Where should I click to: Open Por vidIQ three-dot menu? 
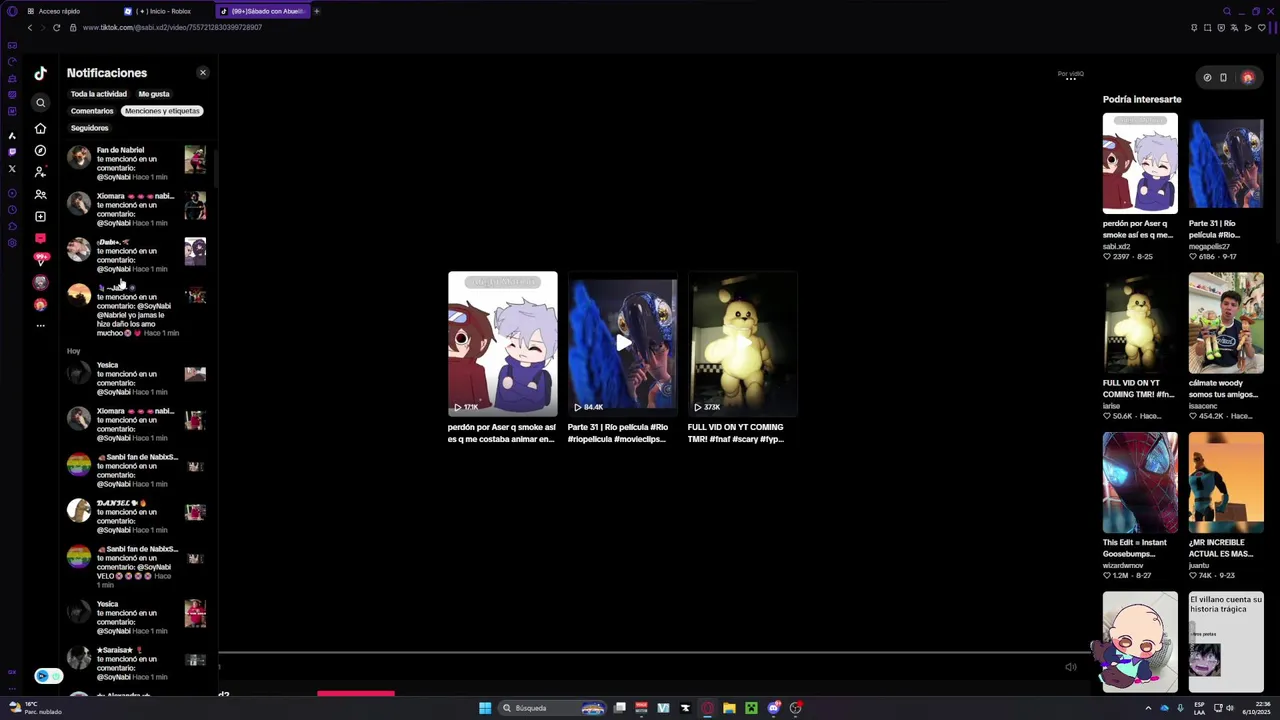[x=1070, y=80]
